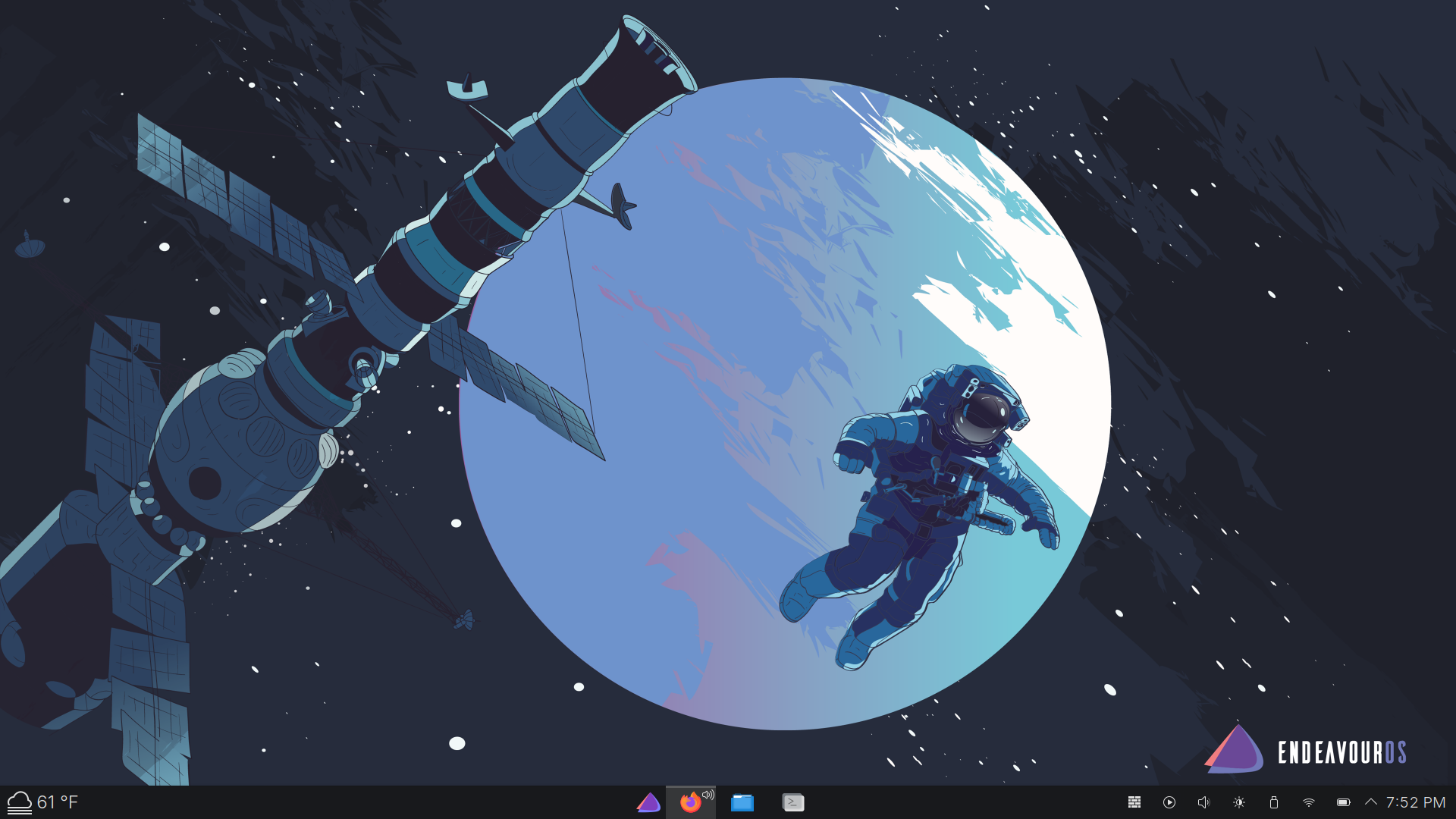Click the 61 °F temperature reading
This screenshot has width=1456, height=819.
[58, 802]
